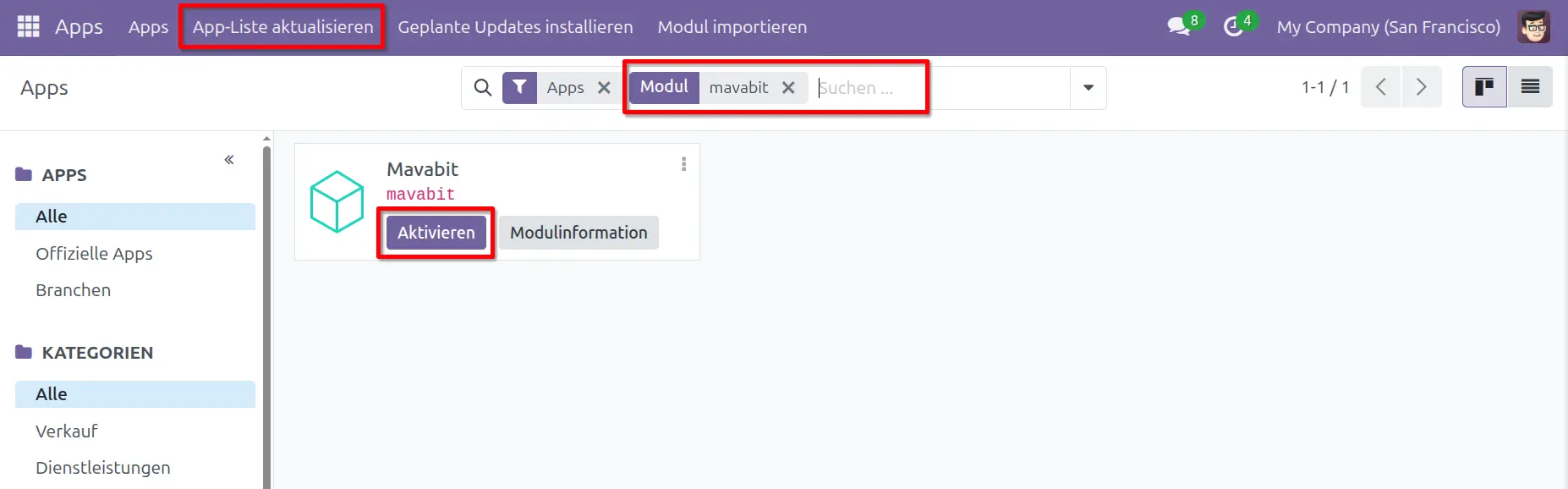Click the App-Liste aktualisieren menu item
The width and height of the screenshot is (1568, 489).
(282, 27)
